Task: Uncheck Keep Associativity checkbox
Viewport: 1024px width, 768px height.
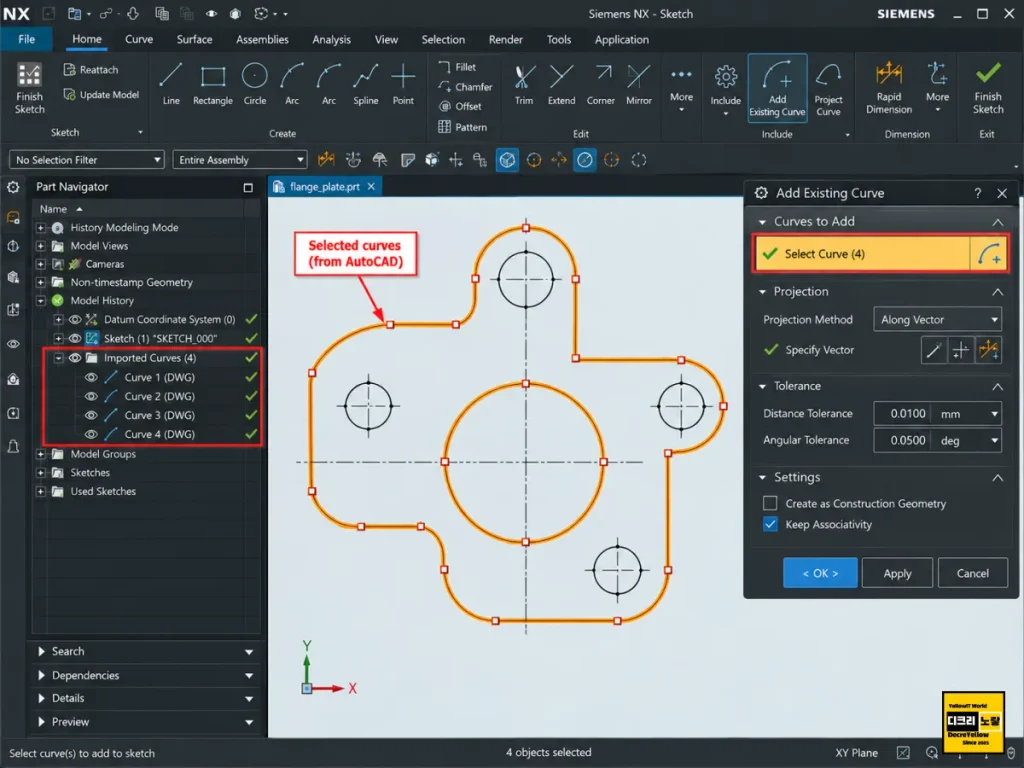Action: 770,524
